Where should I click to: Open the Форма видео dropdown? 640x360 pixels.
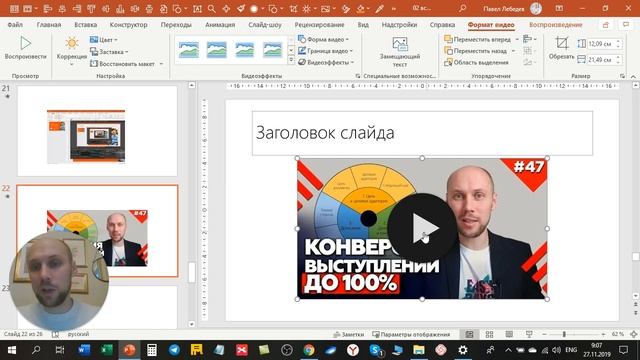point(324,39)
